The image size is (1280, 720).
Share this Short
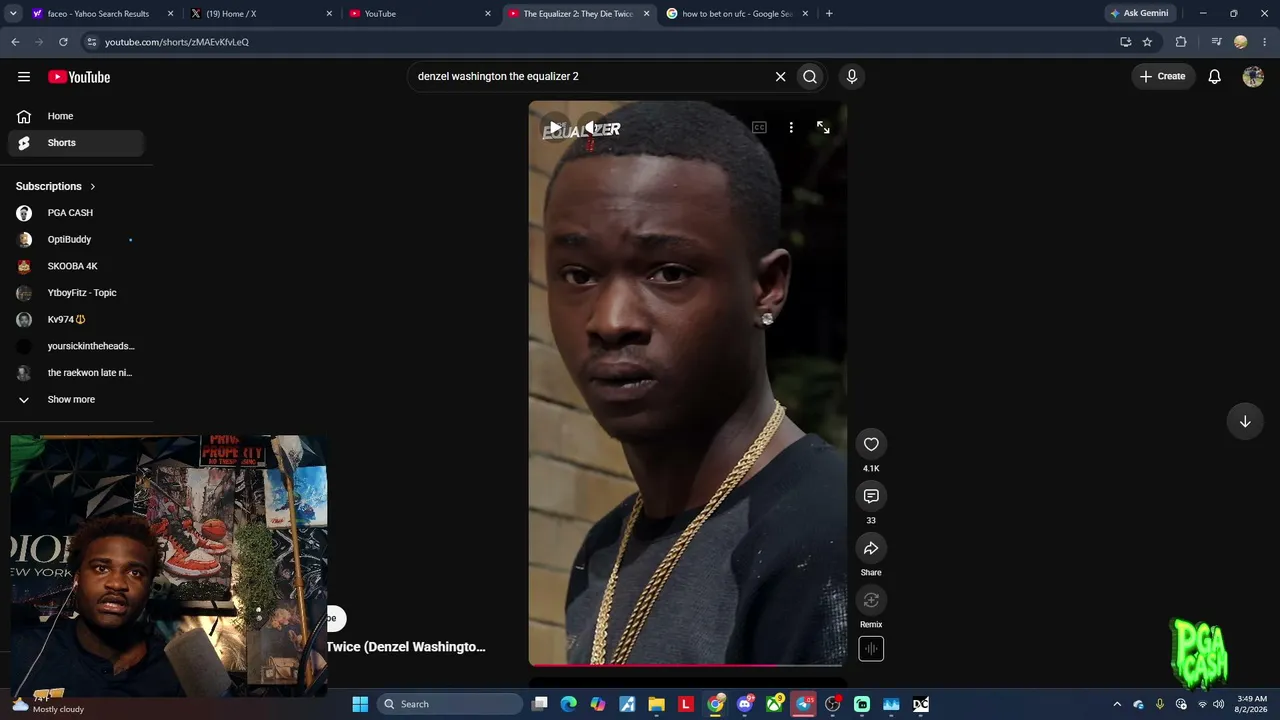[871, 548]
